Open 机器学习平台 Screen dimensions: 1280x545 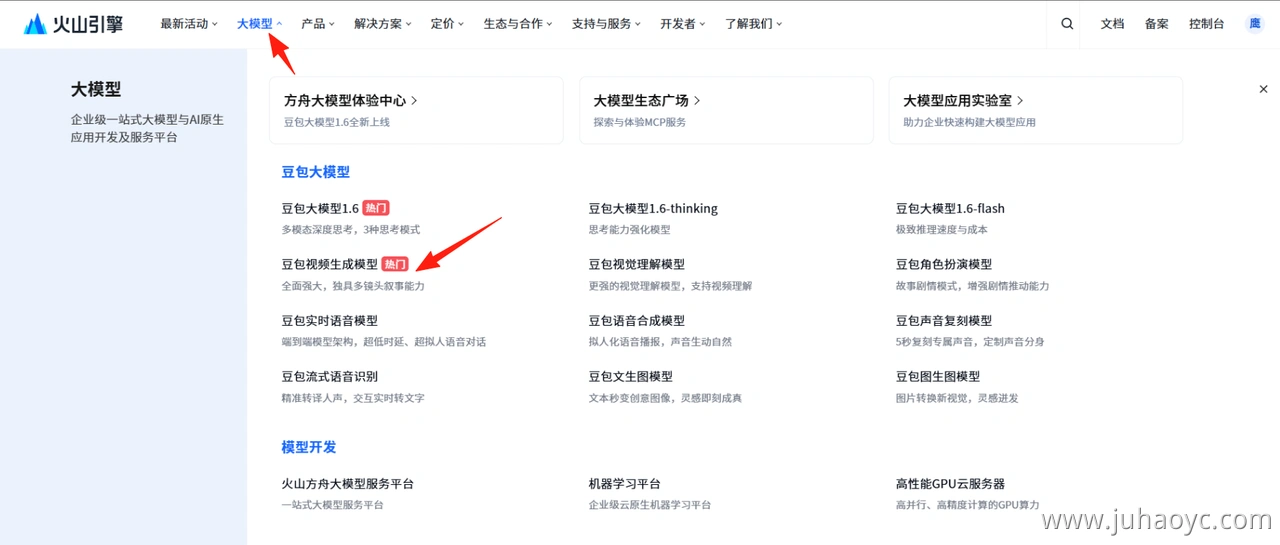click(x=625, y=483)
